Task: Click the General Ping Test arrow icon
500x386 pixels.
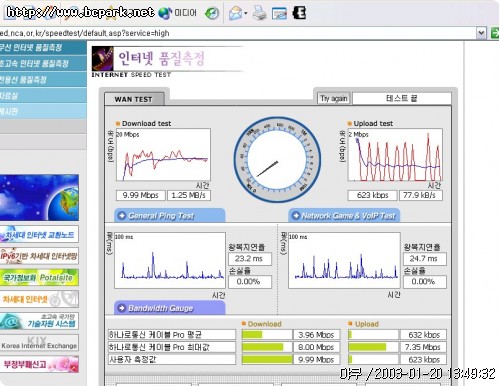Action: click(122, 216)
